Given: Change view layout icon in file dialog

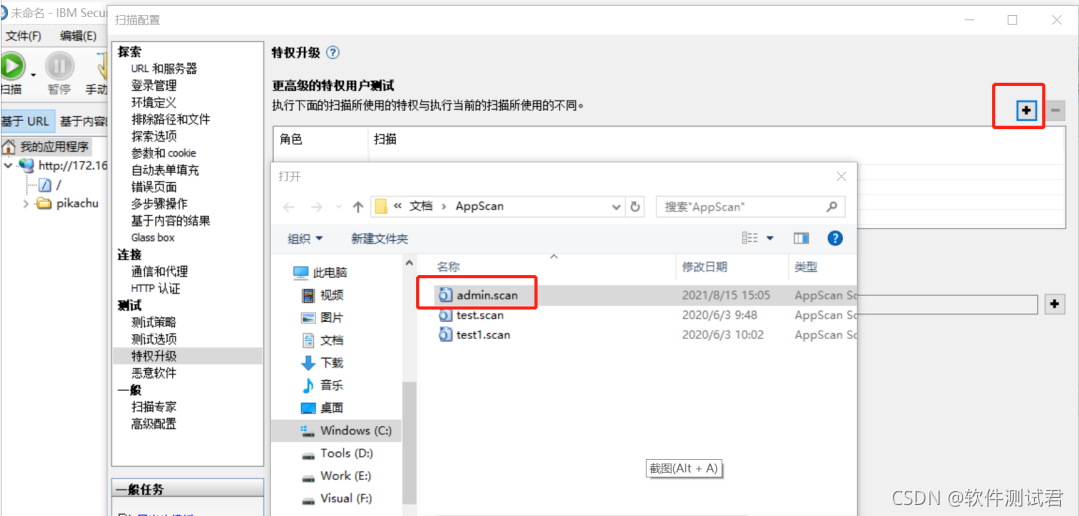Looking at the screenshot, I should tap(750, 238).
